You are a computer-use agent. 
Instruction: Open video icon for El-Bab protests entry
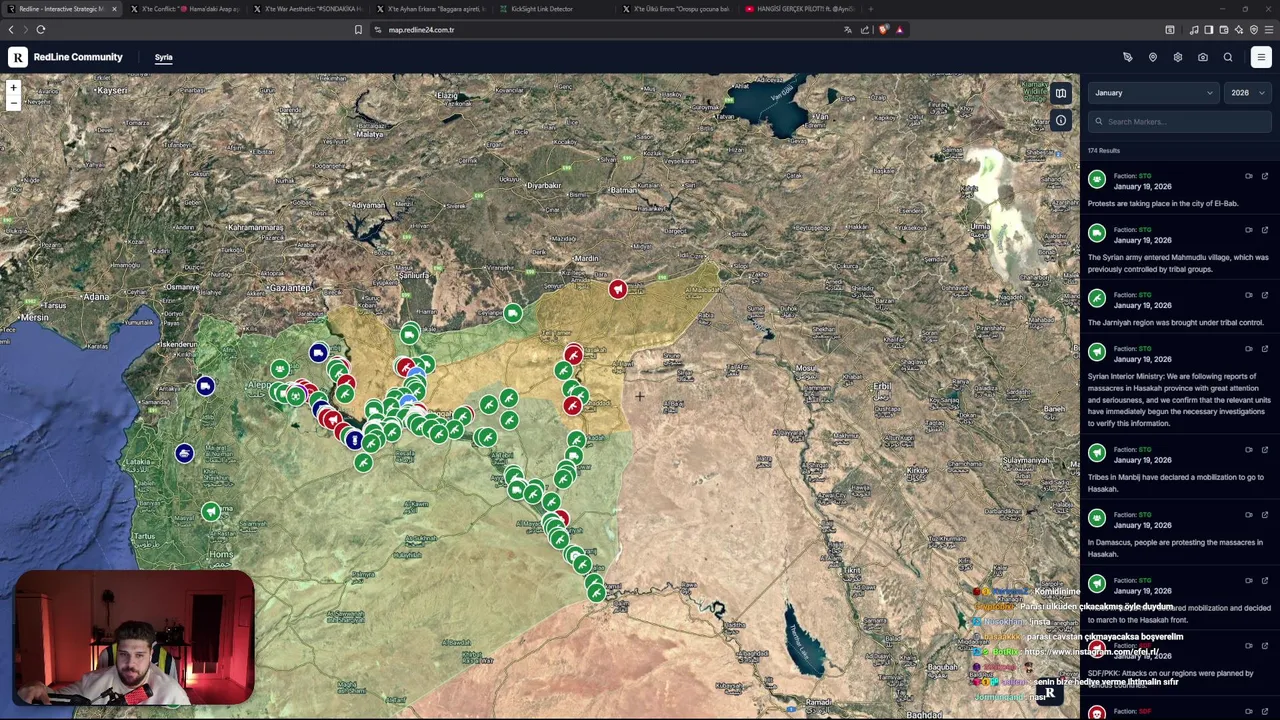pyautogui.click(x=1248, y=176)
